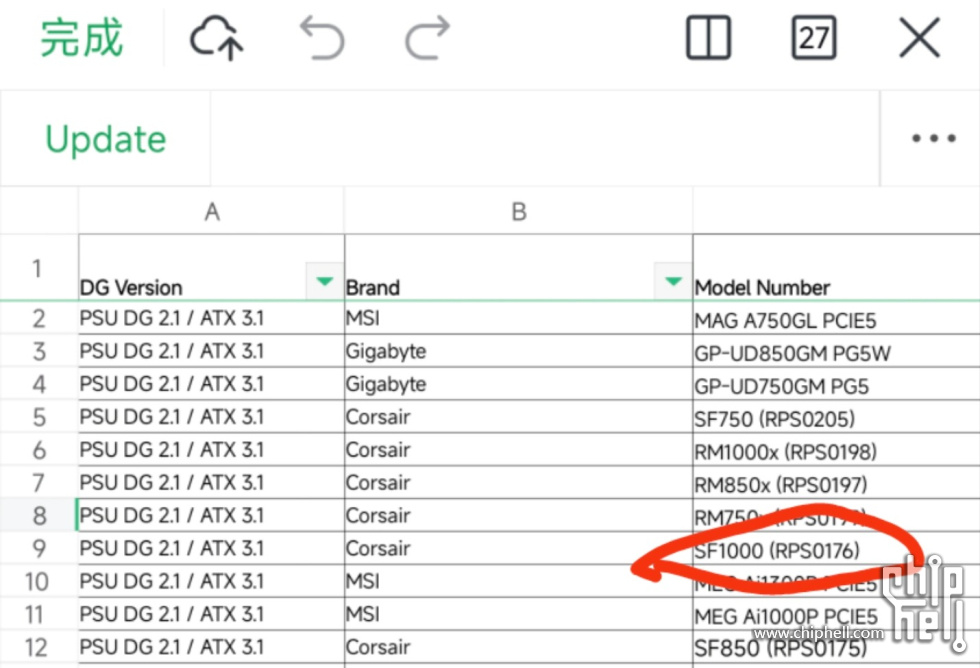Viewport: 980px width, 668px height.
Task: Select the "RM850x (RPS0197)" cell
Action: (836, 482)
